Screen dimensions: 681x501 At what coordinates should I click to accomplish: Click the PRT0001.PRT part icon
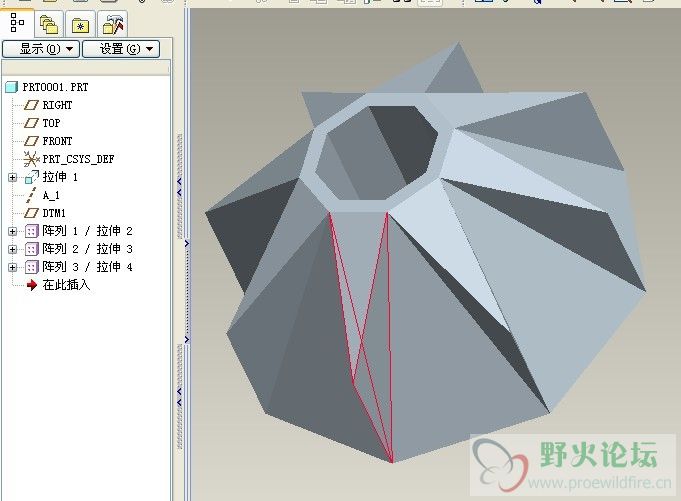click(11, 87)
